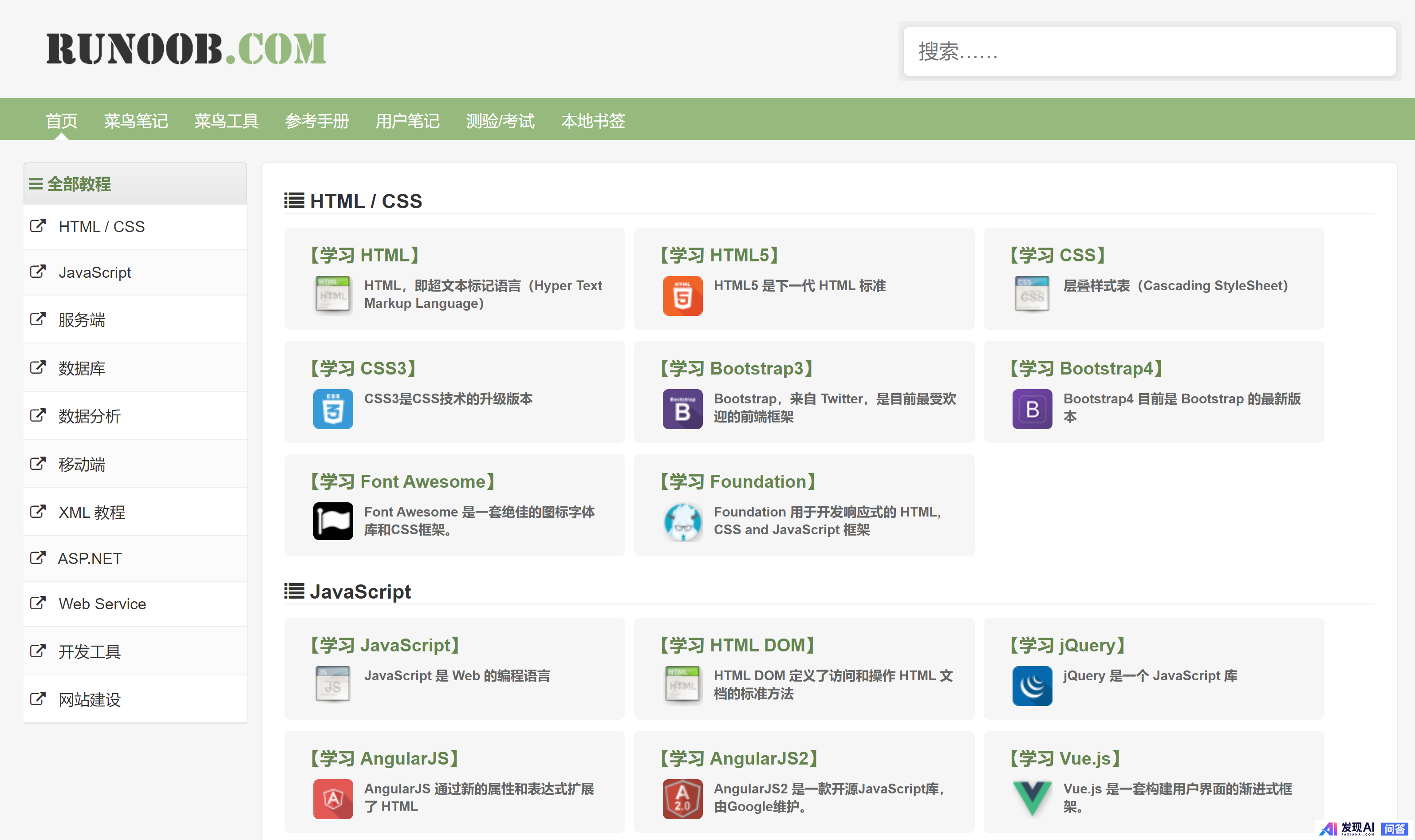Click the list icon beside JavaScript heading
Viewport: 1415px width, 840px height.
pos(294,592)
